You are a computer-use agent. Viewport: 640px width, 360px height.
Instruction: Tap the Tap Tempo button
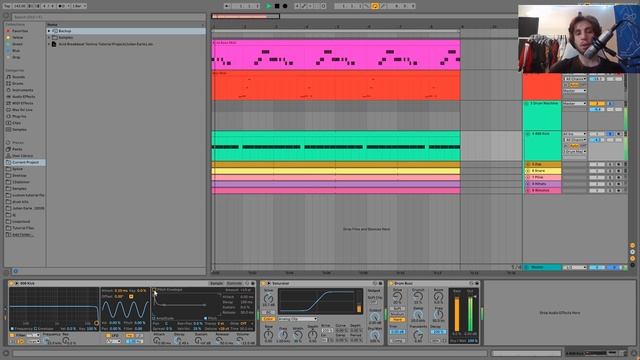point(7,6)
